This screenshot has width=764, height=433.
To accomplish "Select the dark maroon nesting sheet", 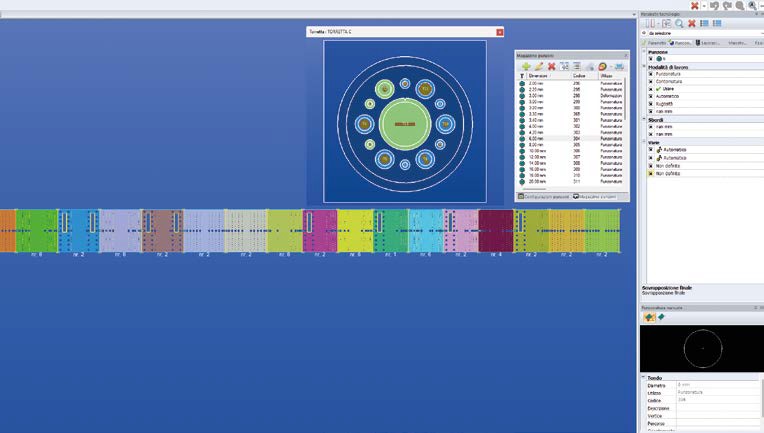I will (496, 231).
